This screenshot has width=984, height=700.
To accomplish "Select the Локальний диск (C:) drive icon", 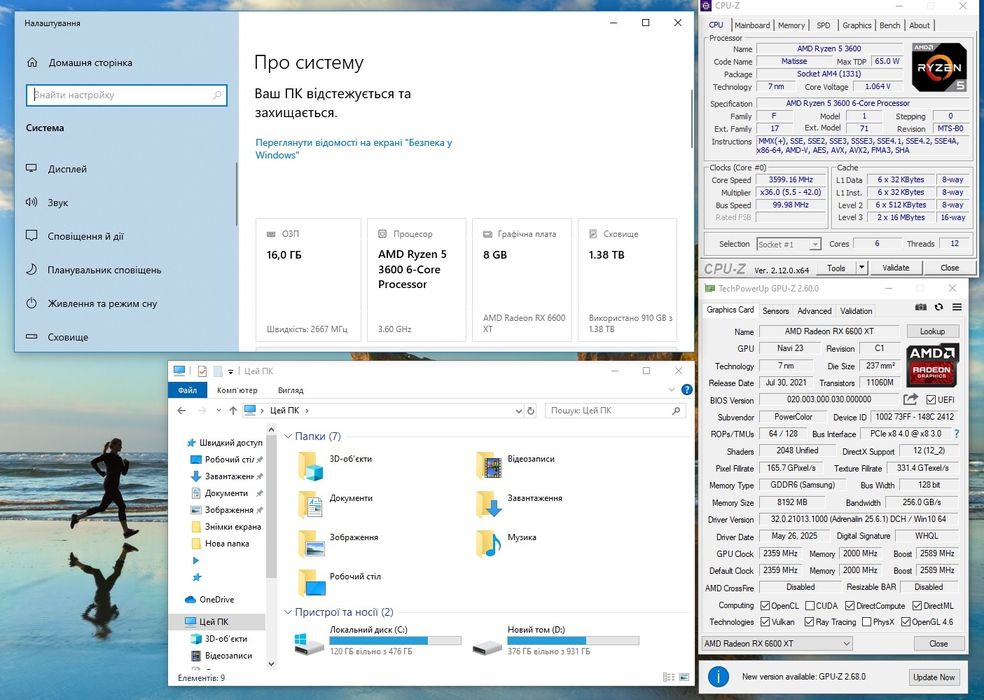I will click(x=309, y=643).
